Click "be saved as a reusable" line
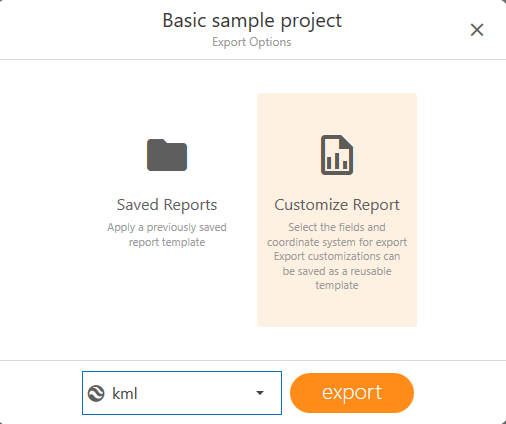Viewport: 506px width, 424px height. tap(337, 271)
